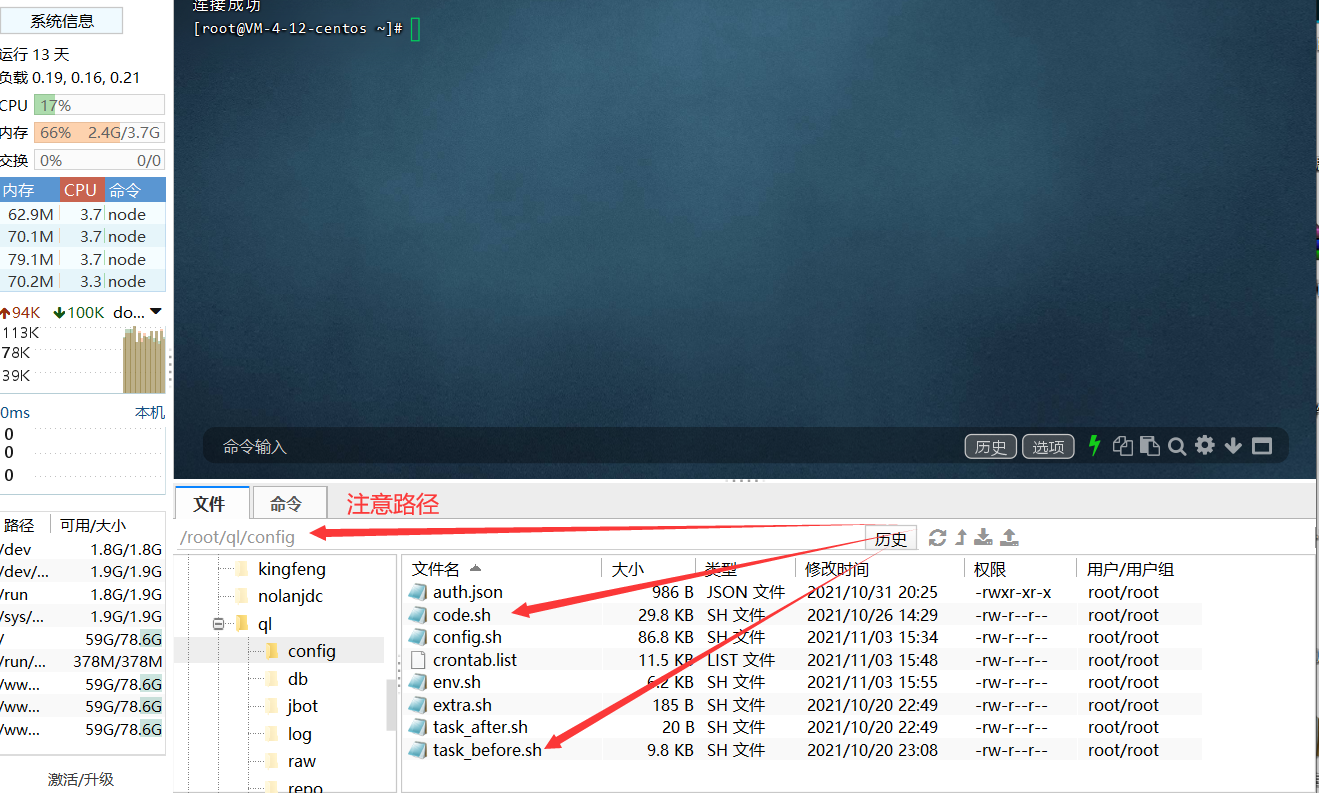
Task: Click the copy icon in terminal toolbar
Action: coord(1123,446)
